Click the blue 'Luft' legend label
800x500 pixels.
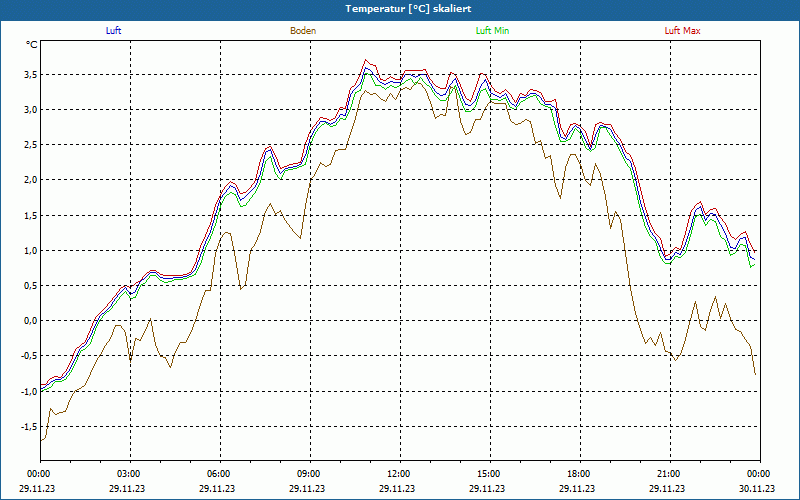click(x=113, y=31)
